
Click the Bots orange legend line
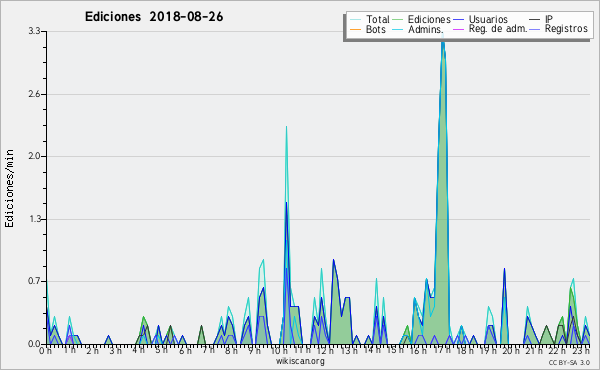tap(355, 29)
